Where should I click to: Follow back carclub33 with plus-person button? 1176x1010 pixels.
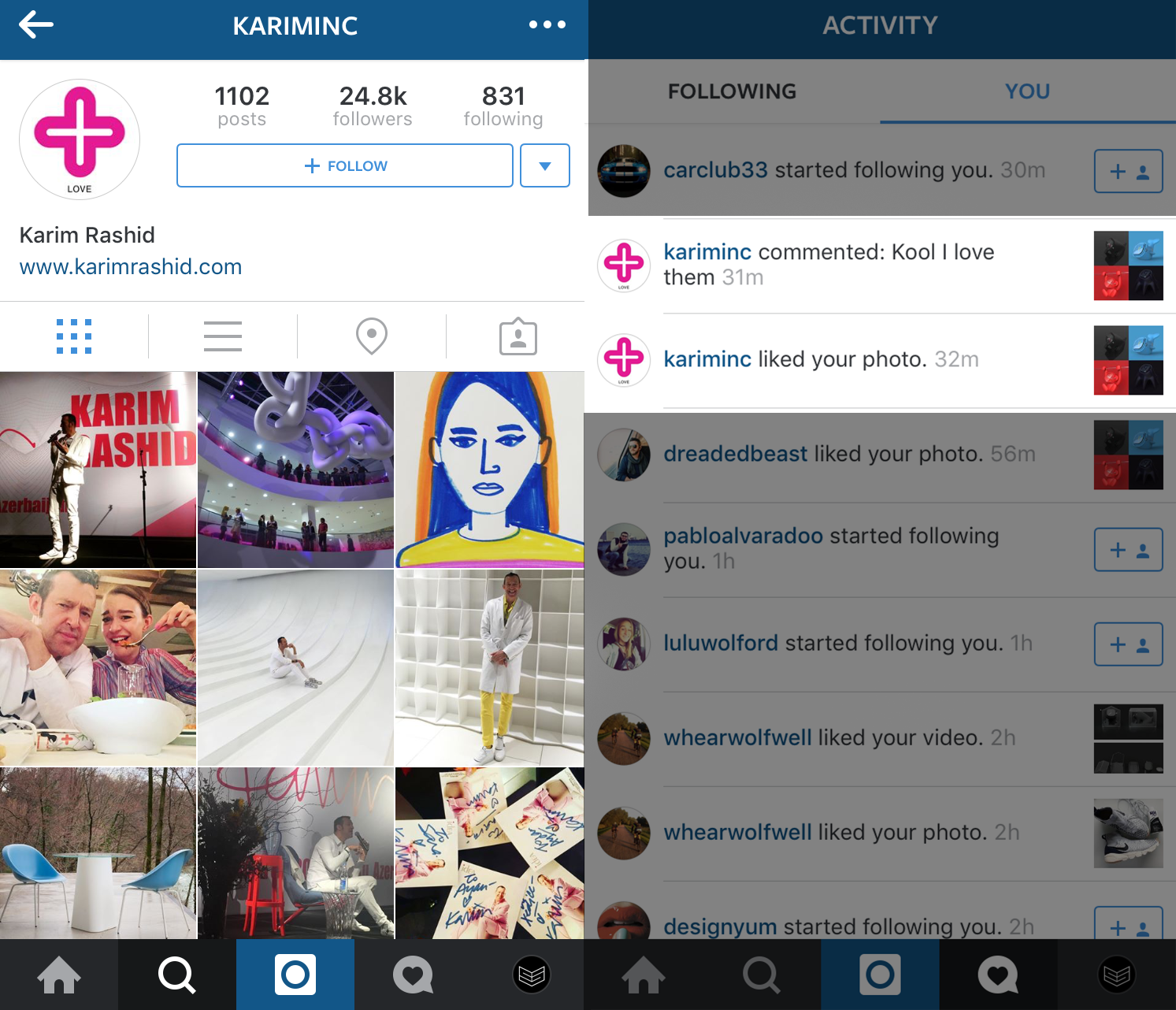1129,171
